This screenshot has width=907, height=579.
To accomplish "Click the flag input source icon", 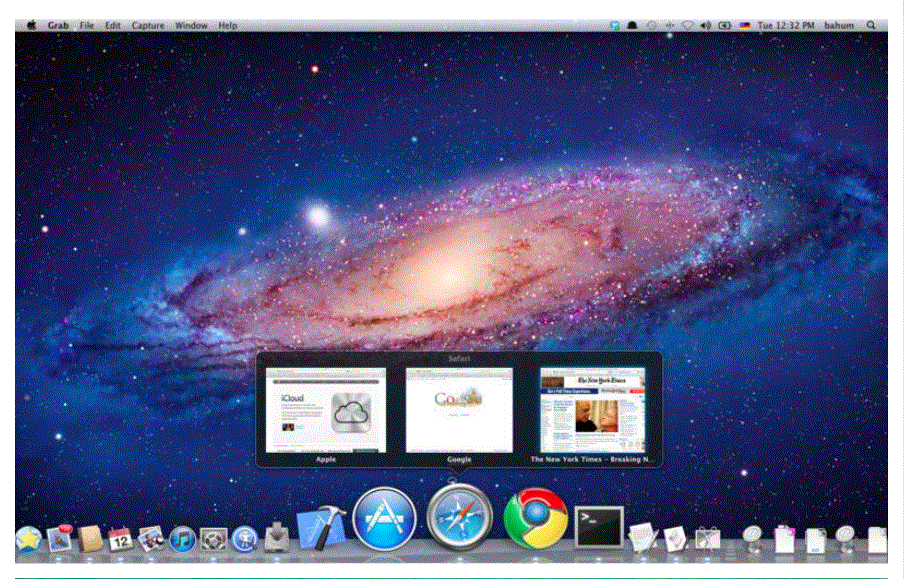I will [744, 25].
